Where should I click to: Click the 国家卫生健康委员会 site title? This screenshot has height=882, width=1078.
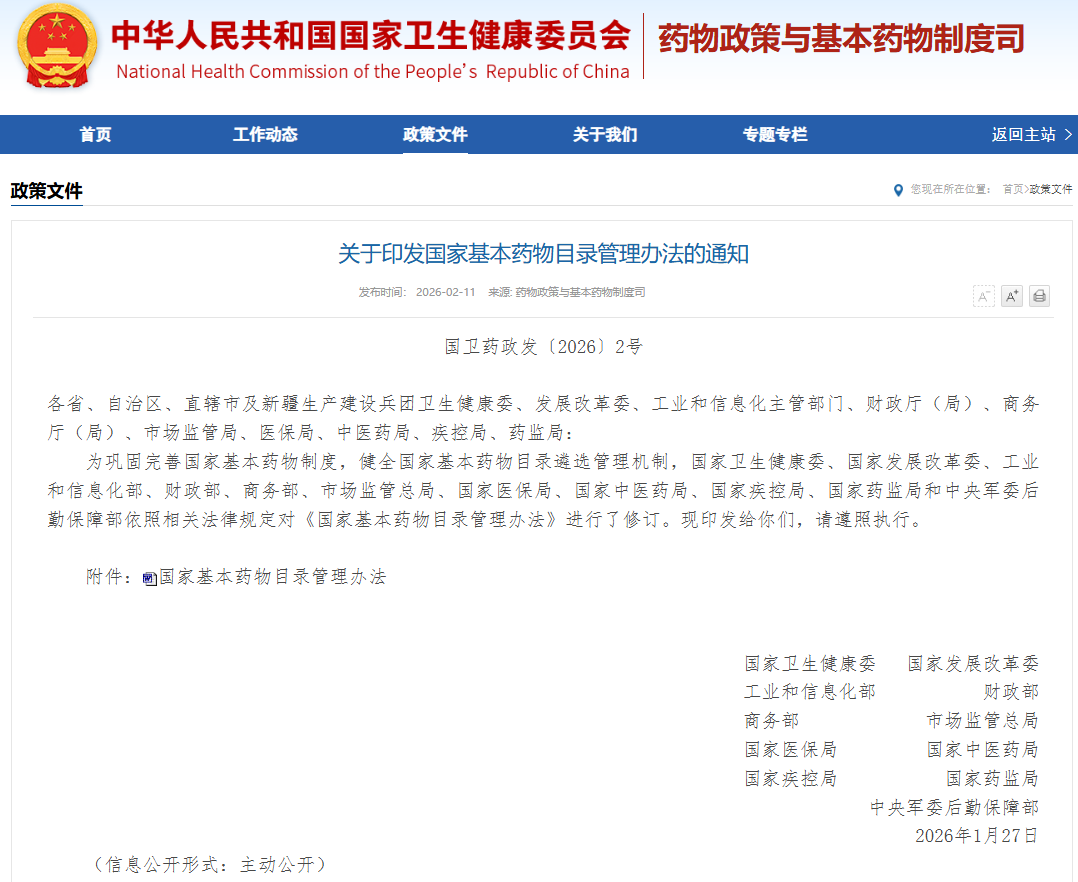pyautogui.click(x=371, y=36)
